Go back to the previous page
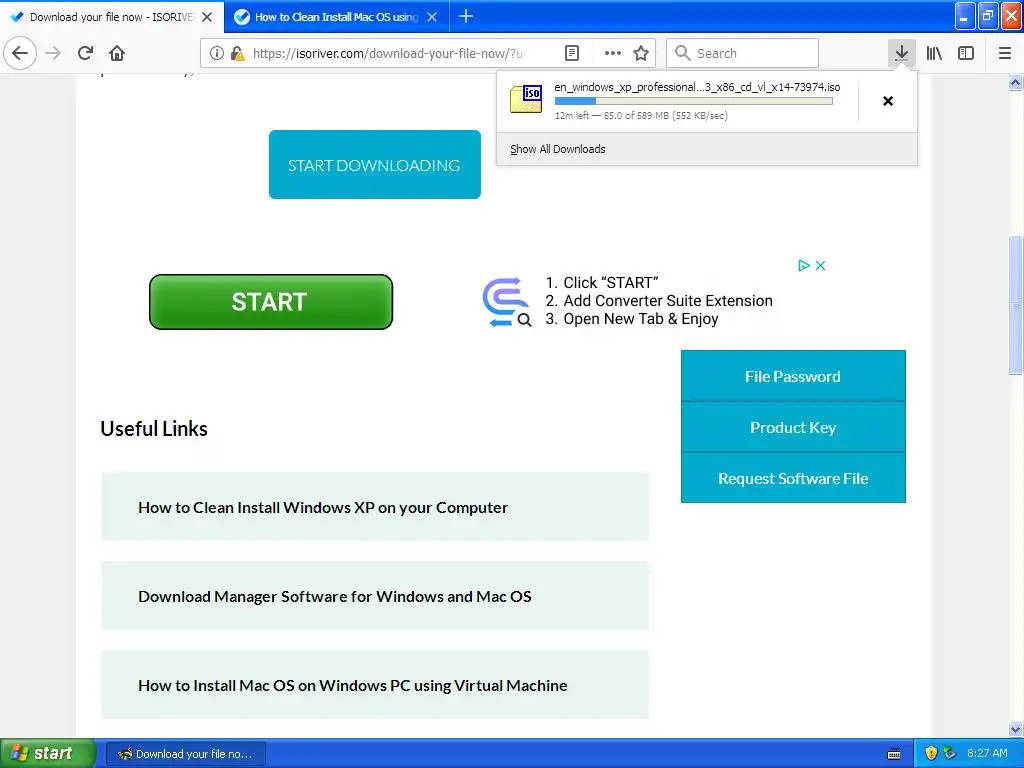The image size is (1024, 768). [x=20, y=53]
